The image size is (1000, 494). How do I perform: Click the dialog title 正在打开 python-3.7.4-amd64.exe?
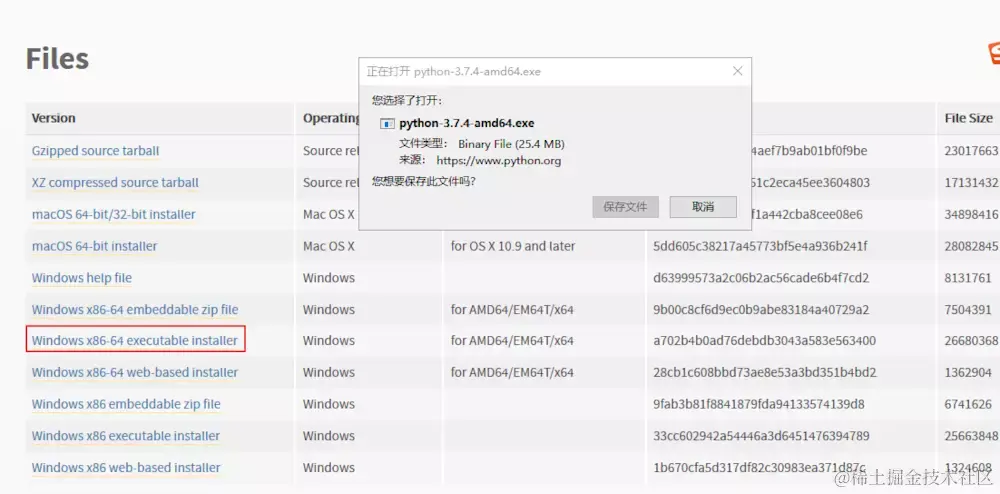[453, 71]
